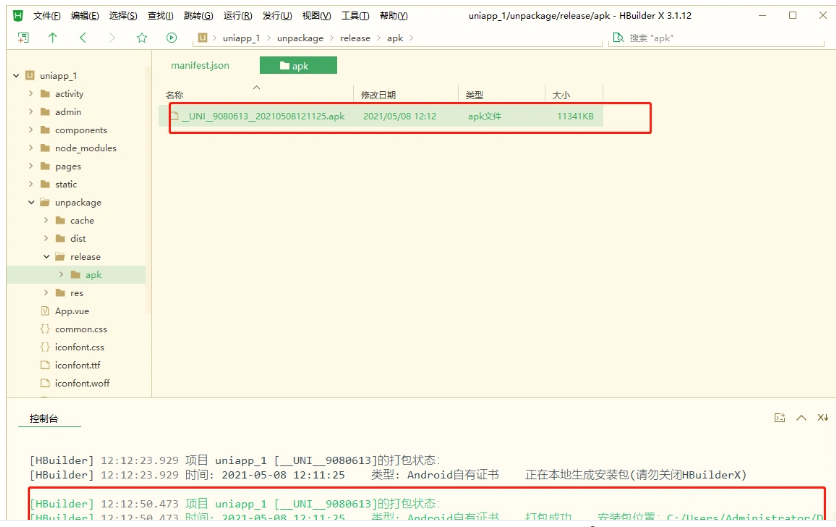Click the new file icon in toolbar

pyautogui.click(x=23, y=38)
